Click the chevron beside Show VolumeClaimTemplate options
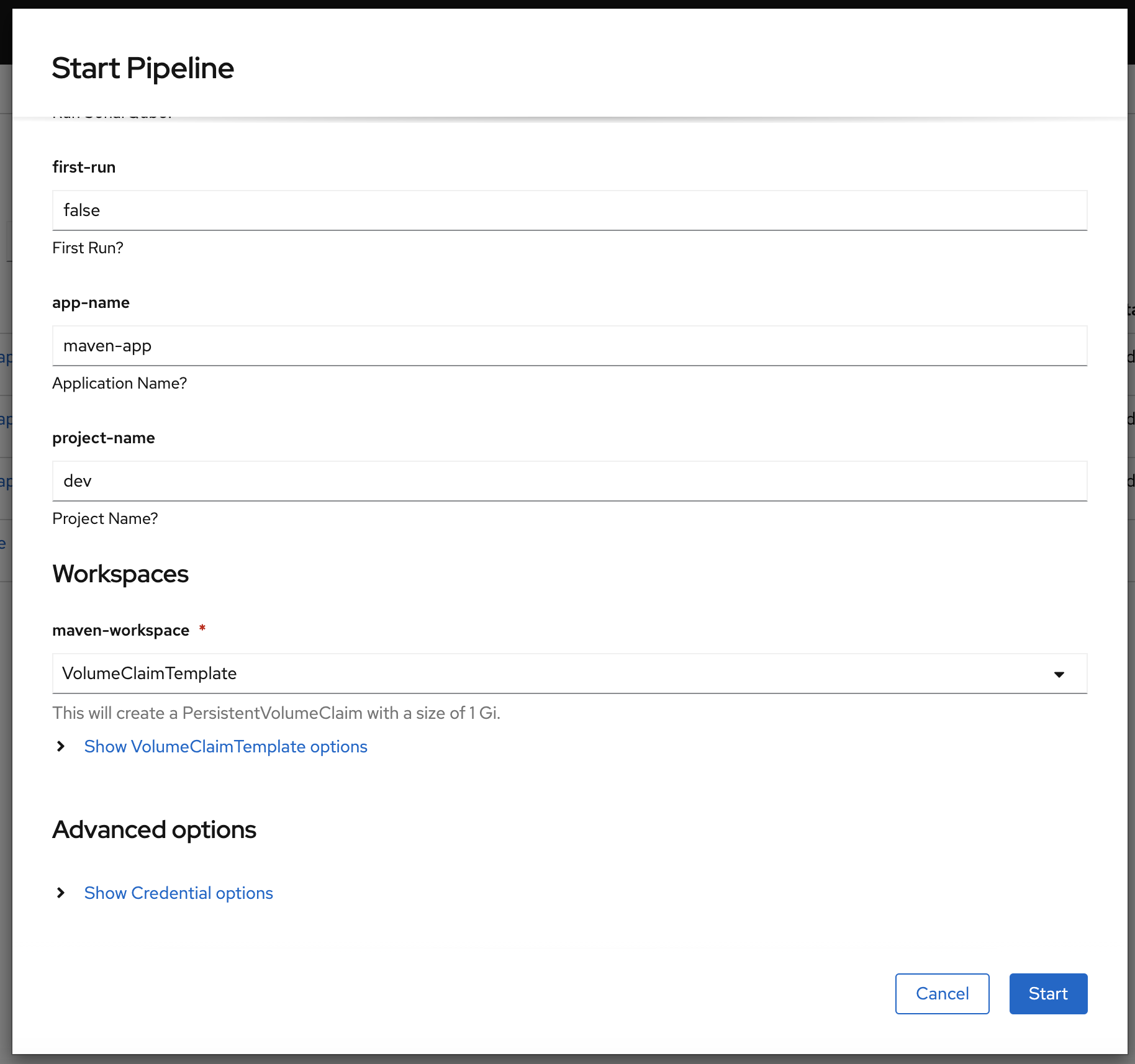This screenshot has width=1135, height=1064. coord(60,747)
